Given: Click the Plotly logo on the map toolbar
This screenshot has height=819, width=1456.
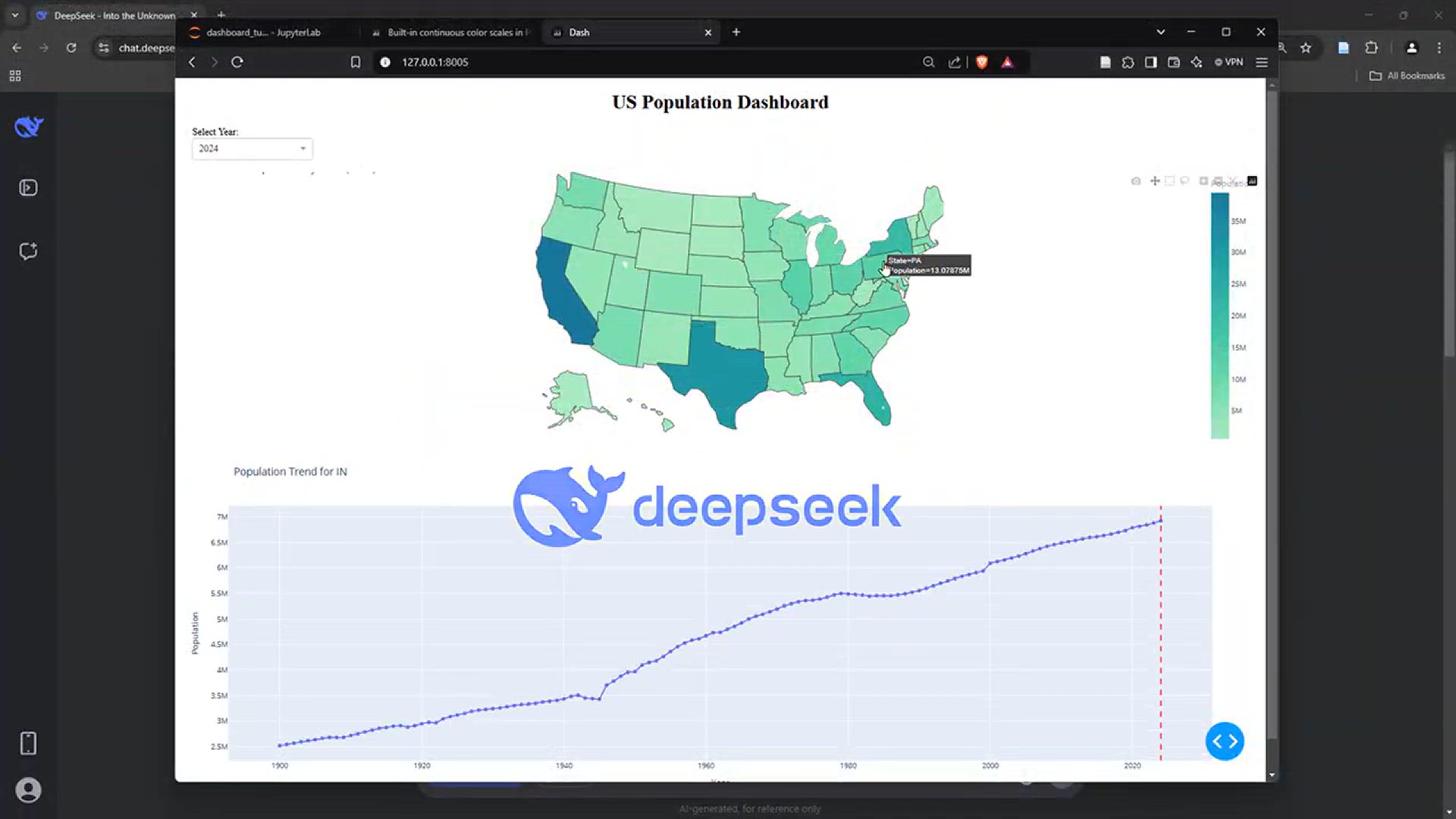Looking at the screenshot, I should [1252, 181].
